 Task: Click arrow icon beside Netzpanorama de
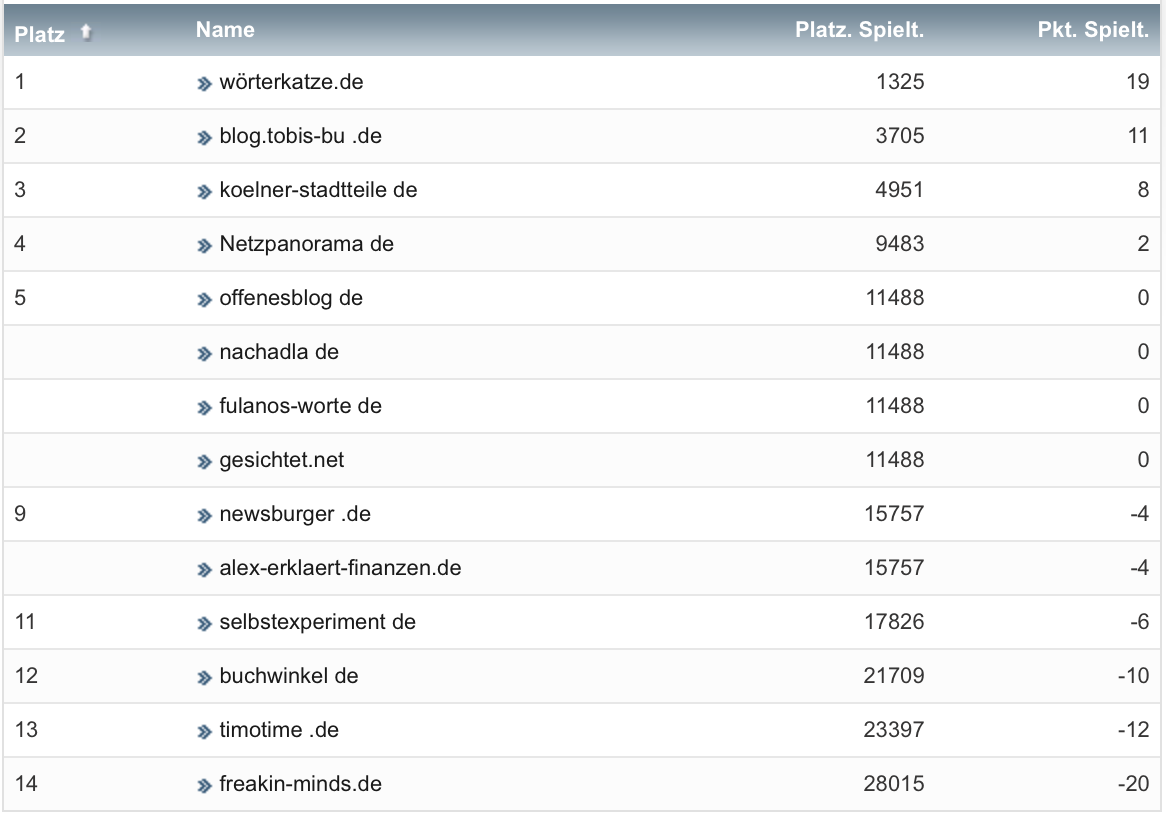pyautogui.click(x=204, y=246)
